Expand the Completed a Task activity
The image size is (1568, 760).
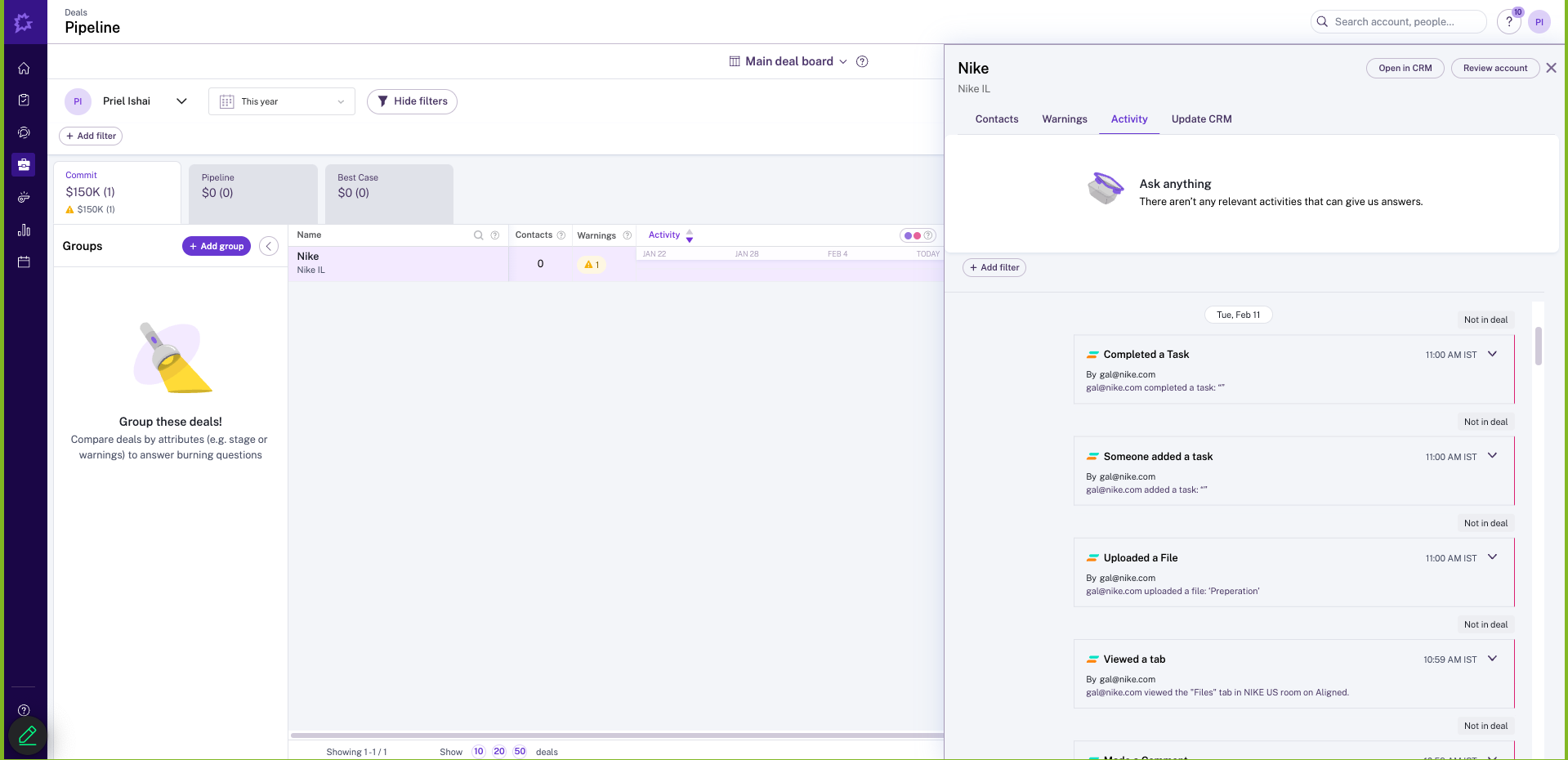tap(1492, 354)
